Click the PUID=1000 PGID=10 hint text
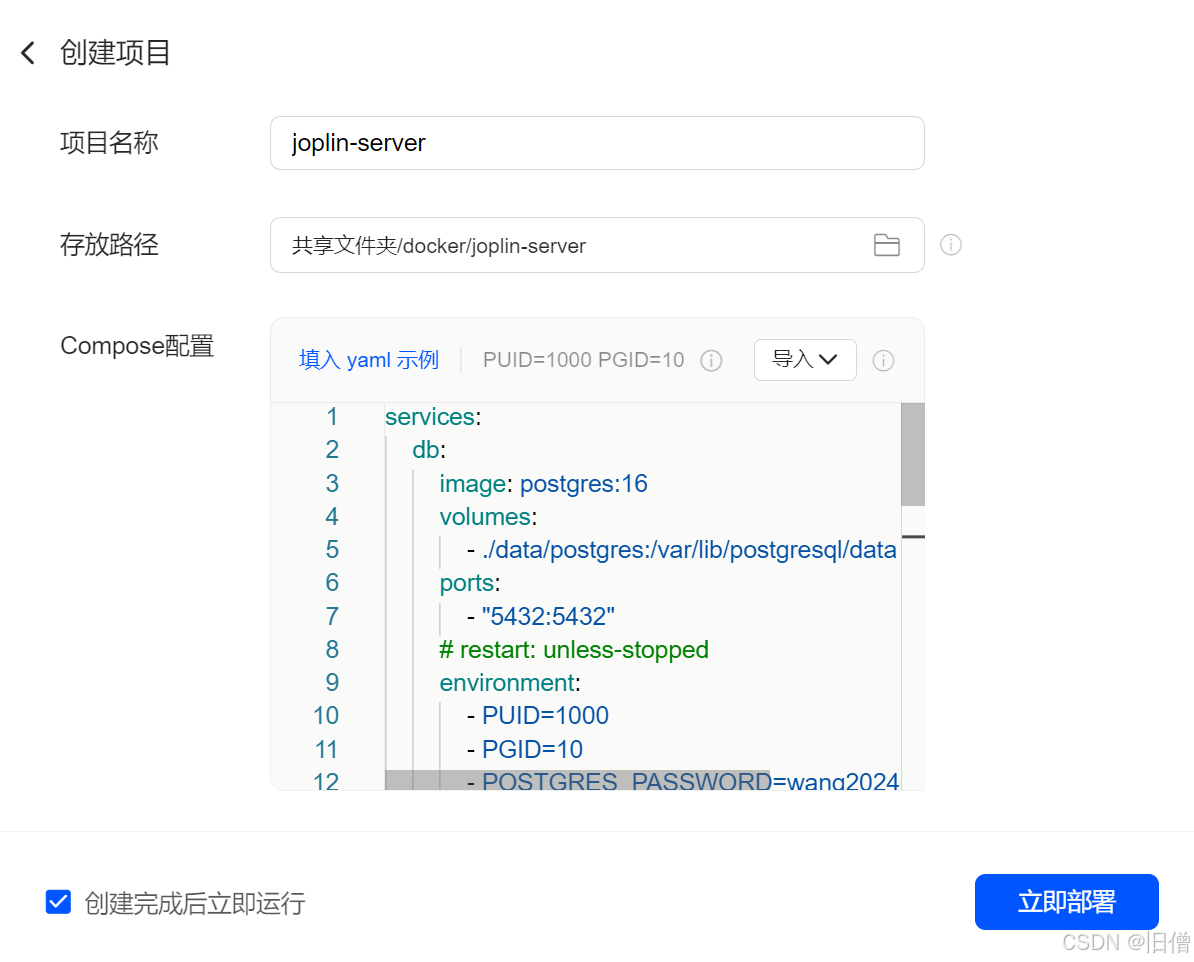1194x962 pixels. coord(583,360)
